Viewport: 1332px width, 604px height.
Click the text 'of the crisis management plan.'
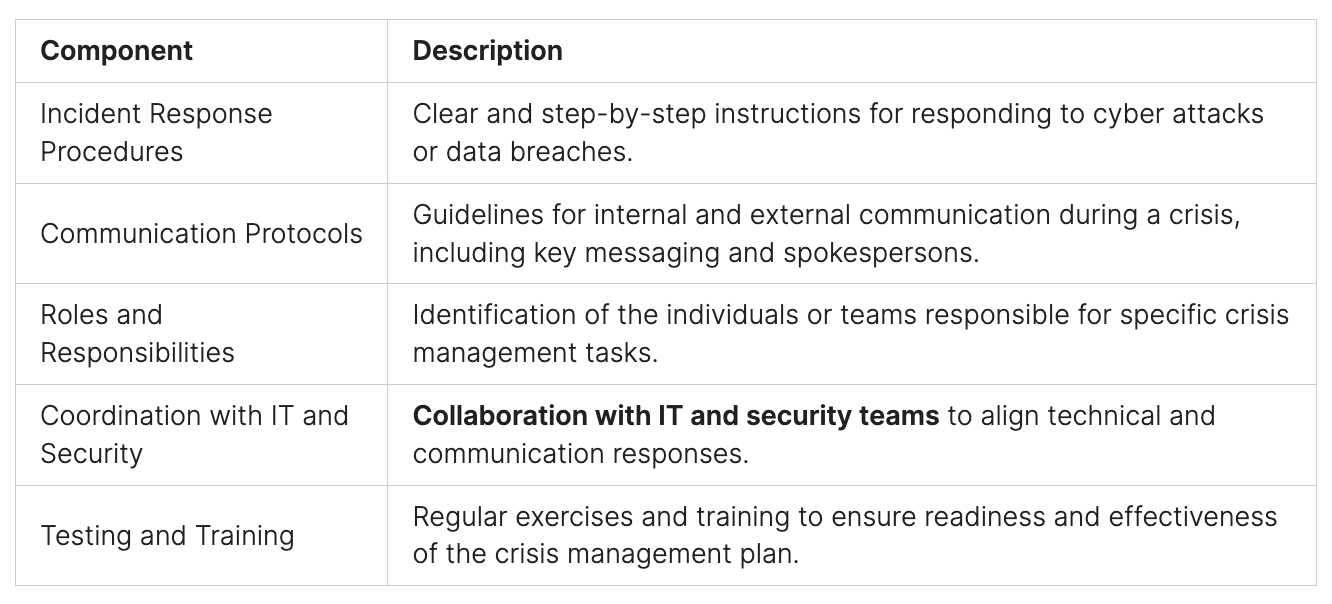click(606, 554)
